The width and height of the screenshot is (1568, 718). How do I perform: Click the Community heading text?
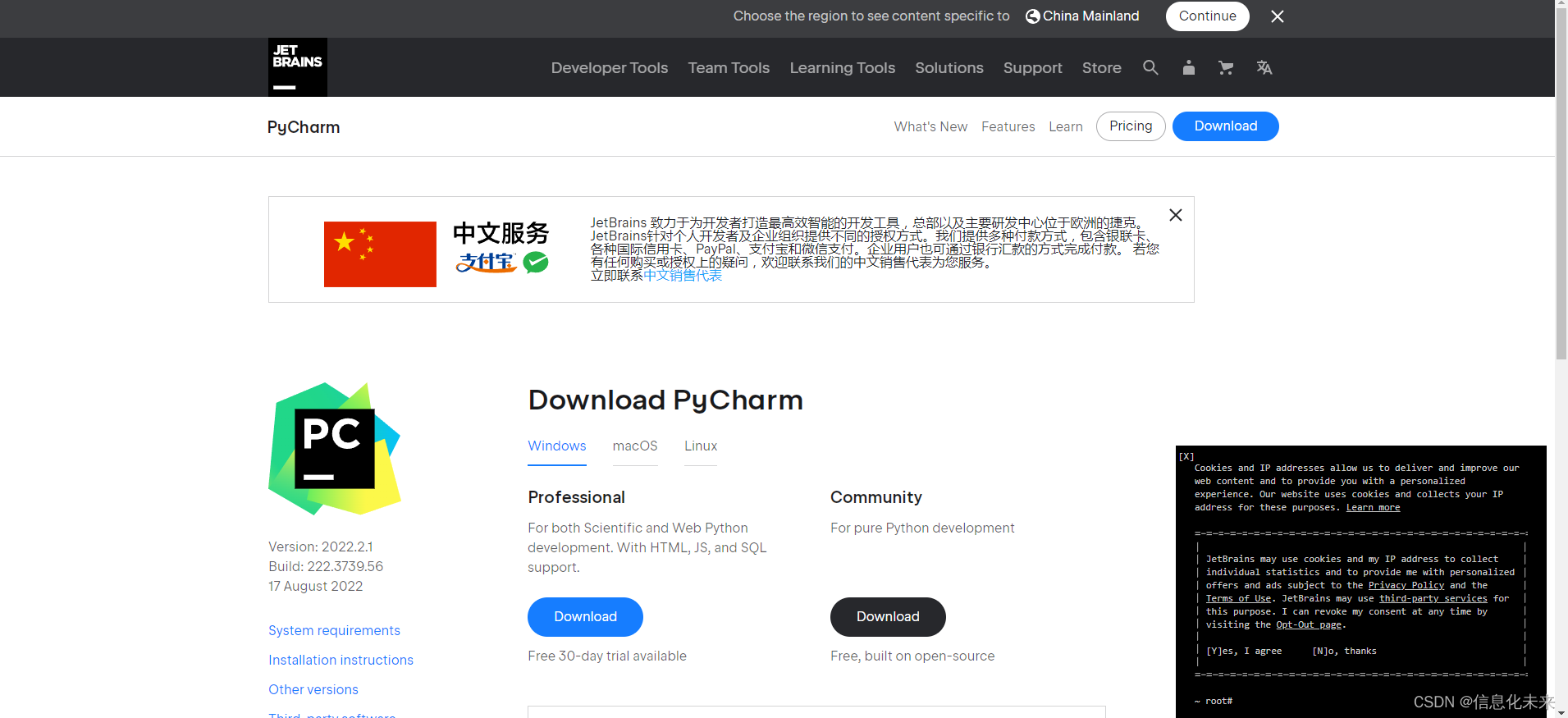876,497
